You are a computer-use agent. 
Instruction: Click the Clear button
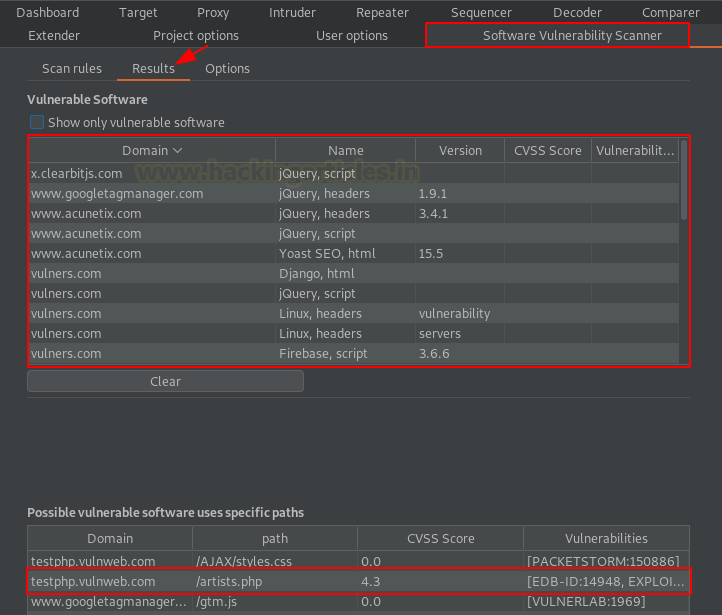pos(165,381)
